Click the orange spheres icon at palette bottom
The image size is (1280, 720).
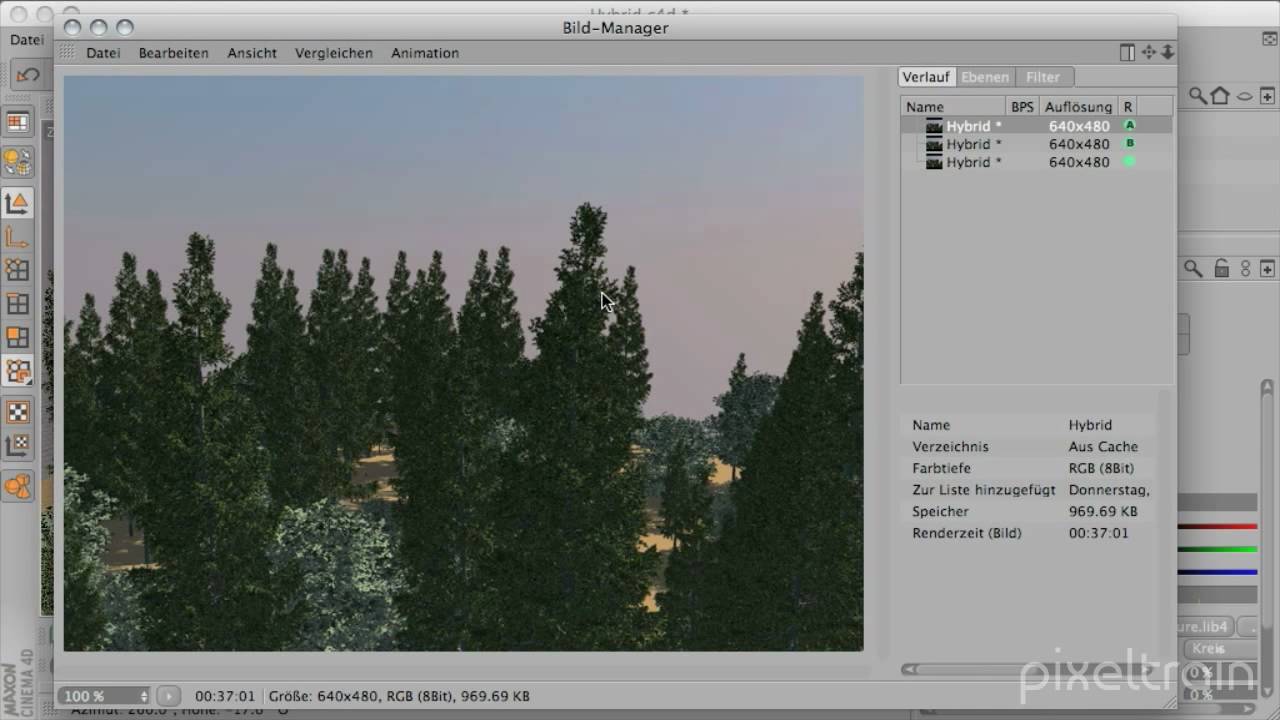[18, 487]
